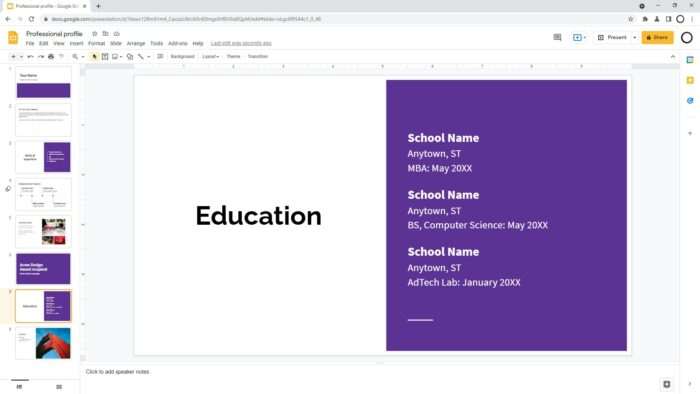Click the undo arrow icon
The image size is (700, 394).
click(30, 57)
